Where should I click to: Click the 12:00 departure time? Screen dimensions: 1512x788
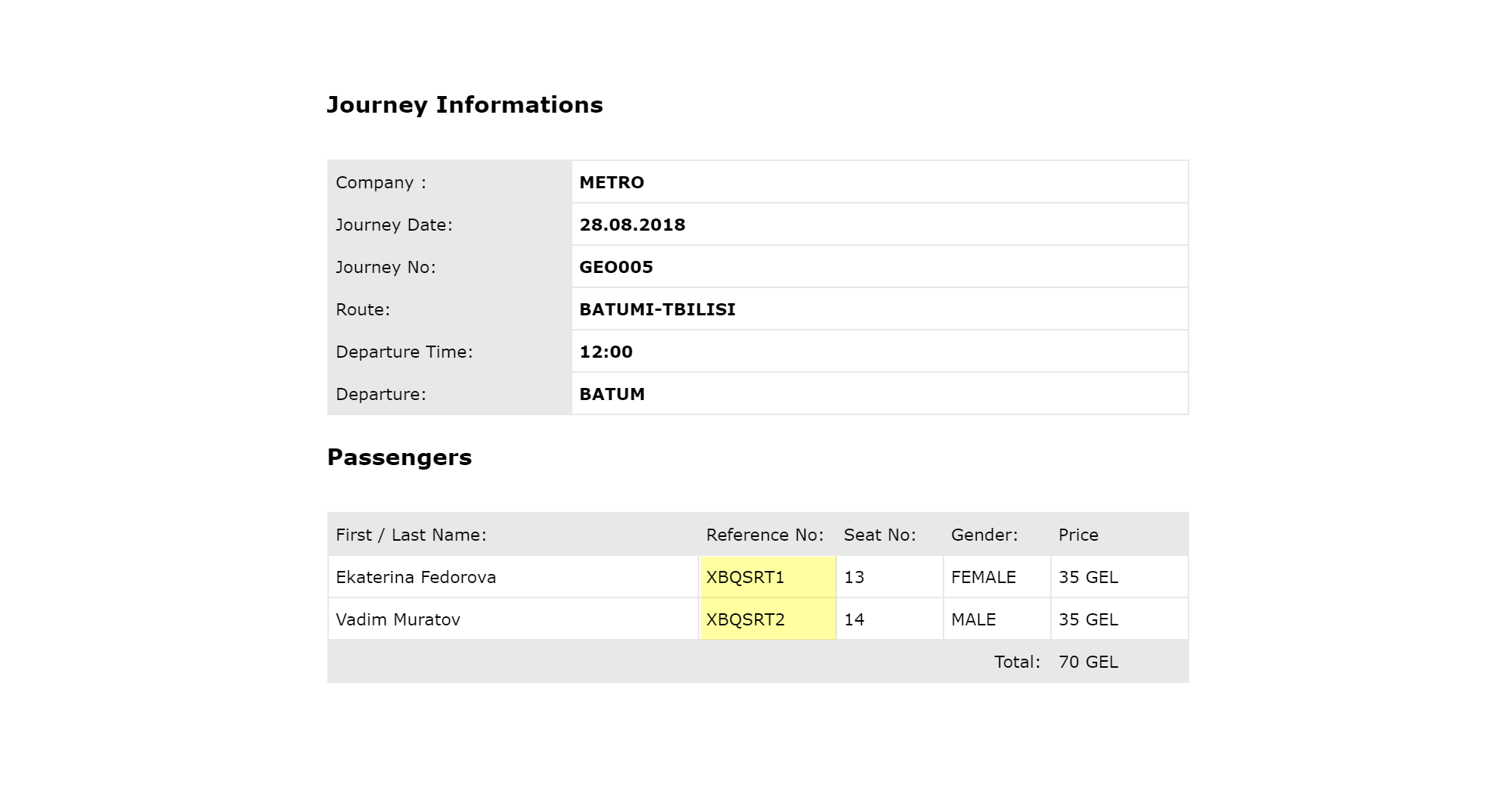[606, 352]
